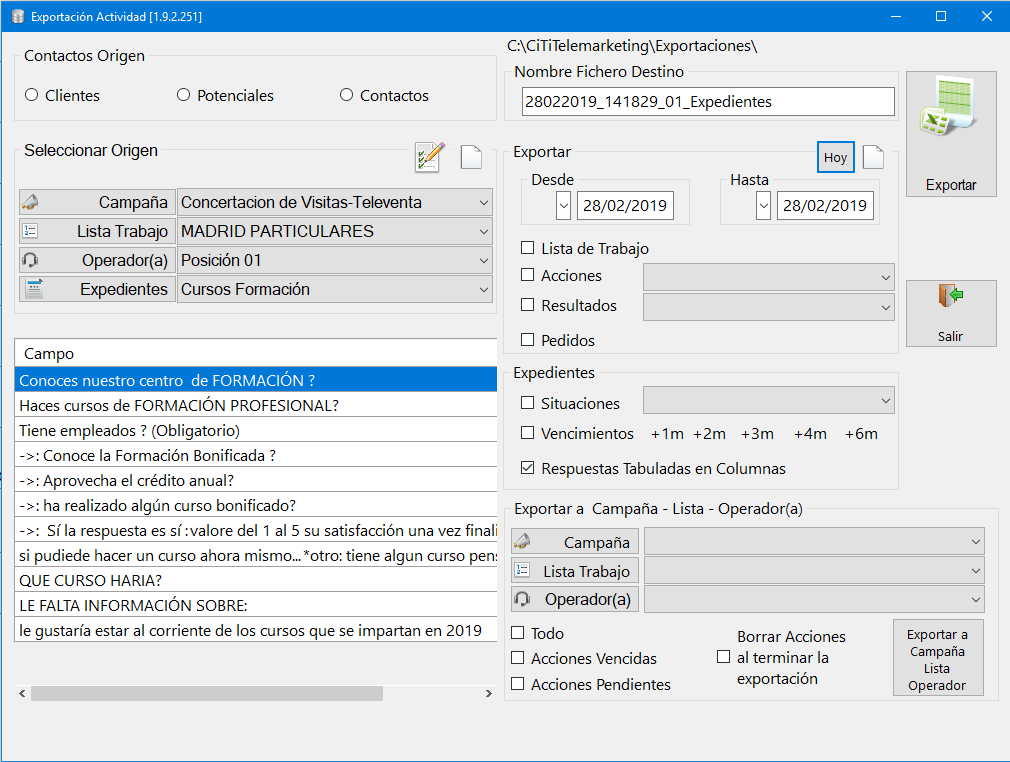Enable the Lista de Trabajo checkbox
Image resolution: width=1010 pixels, height=762 pixels.
click(528, 248)
